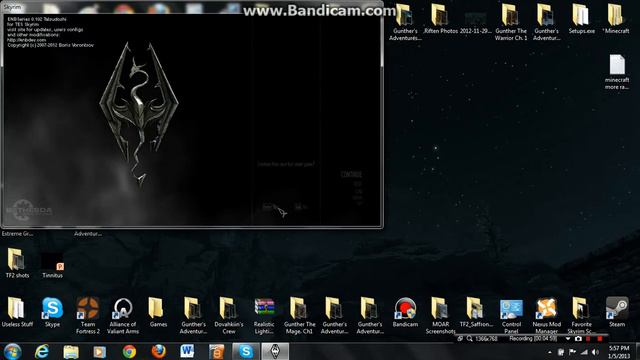
Task: Open Windows Explorer from taskbar
Action: pos(71,351)
